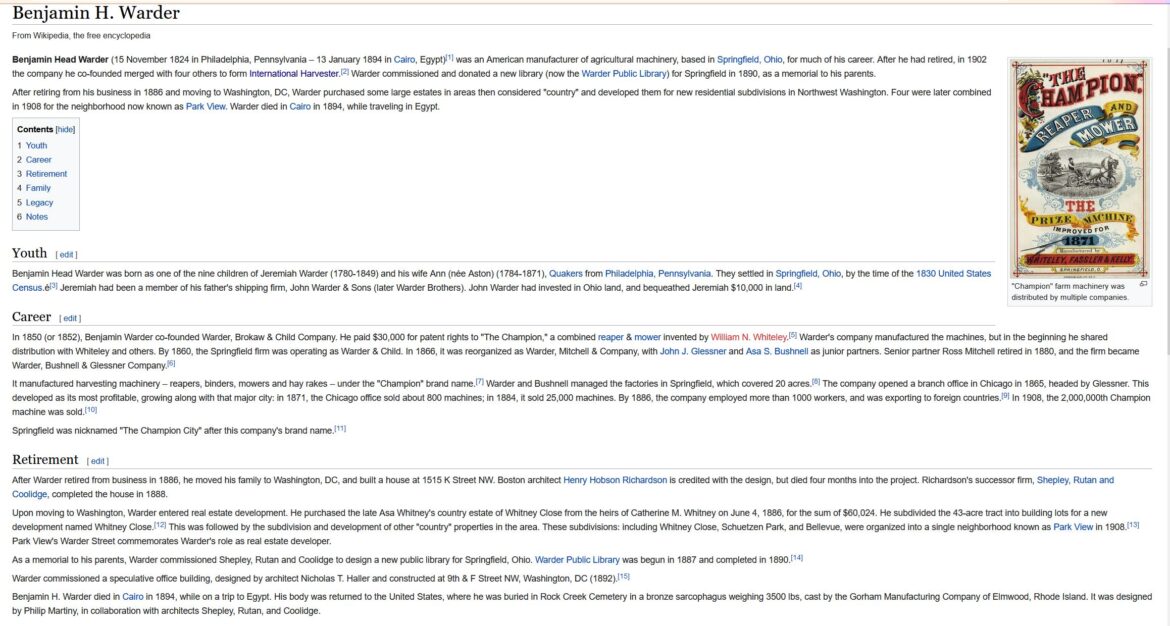
Task: Open the Park View link in the second intro paragraph
Action: [x=205, y=107]
